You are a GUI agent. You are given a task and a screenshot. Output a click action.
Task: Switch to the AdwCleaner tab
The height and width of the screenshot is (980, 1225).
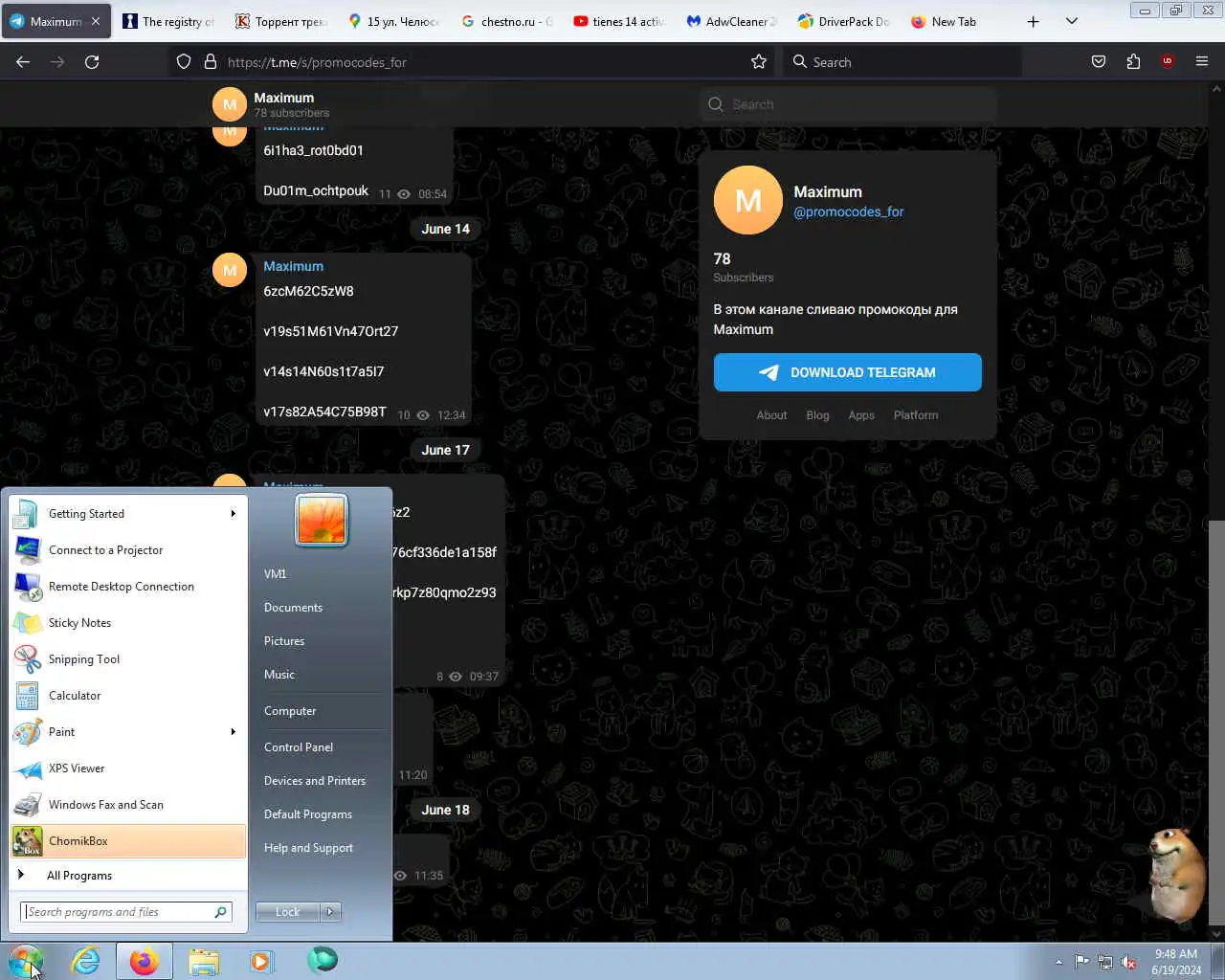click(732, 21)
